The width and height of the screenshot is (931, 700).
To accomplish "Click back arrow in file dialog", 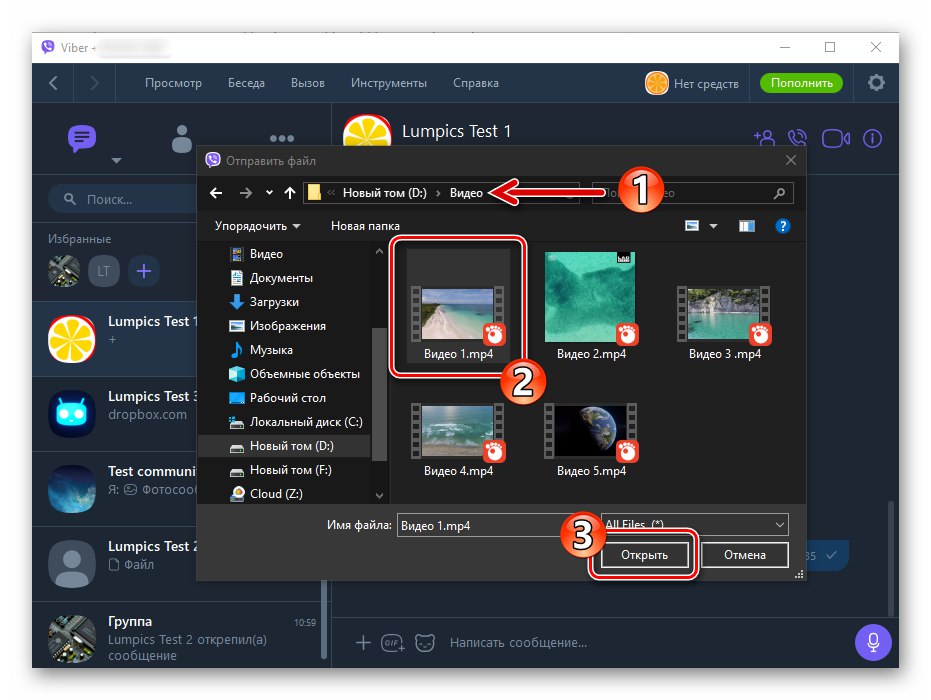I will 216,193.
